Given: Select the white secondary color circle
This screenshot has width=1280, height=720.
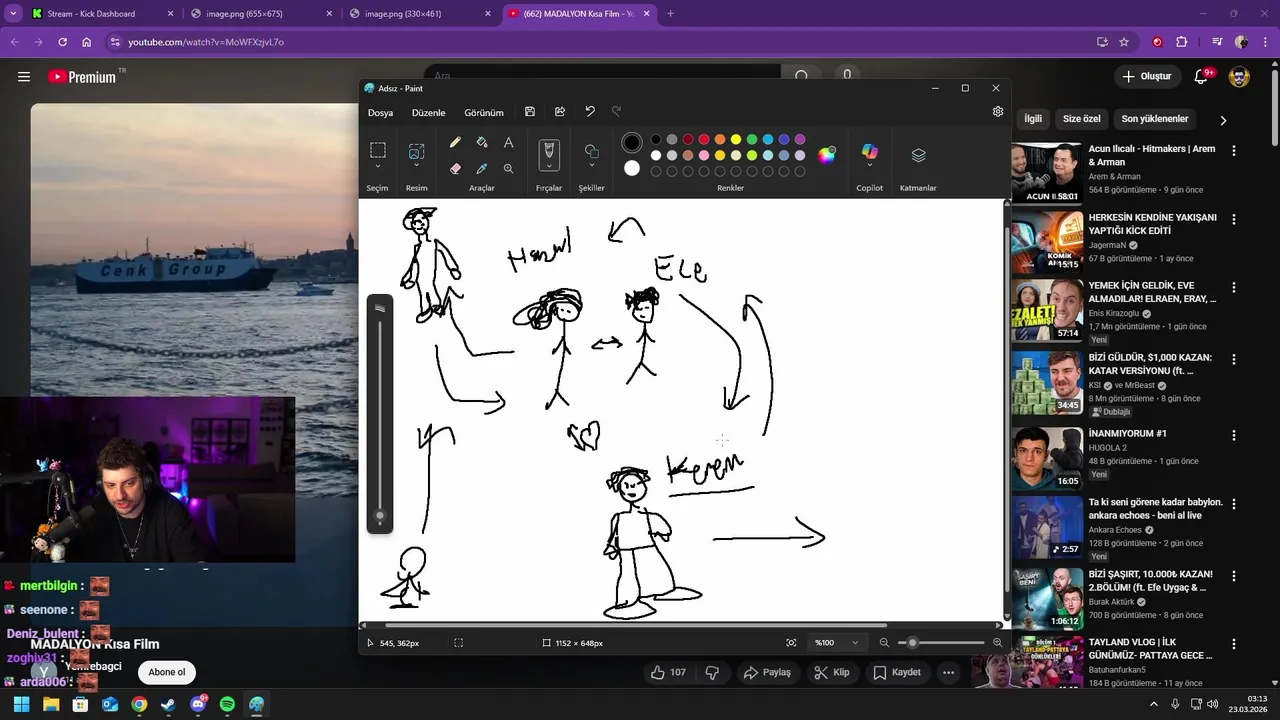Looking at the screenshot, I should click(631, 168).
